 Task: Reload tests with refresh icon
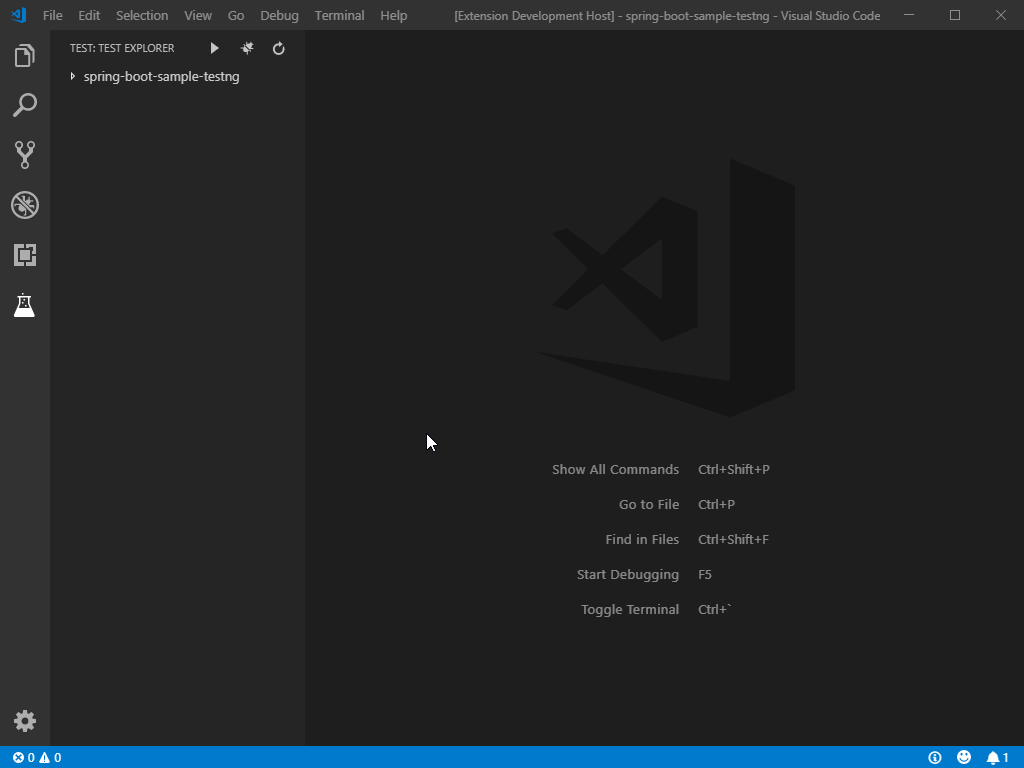[279, 48]
